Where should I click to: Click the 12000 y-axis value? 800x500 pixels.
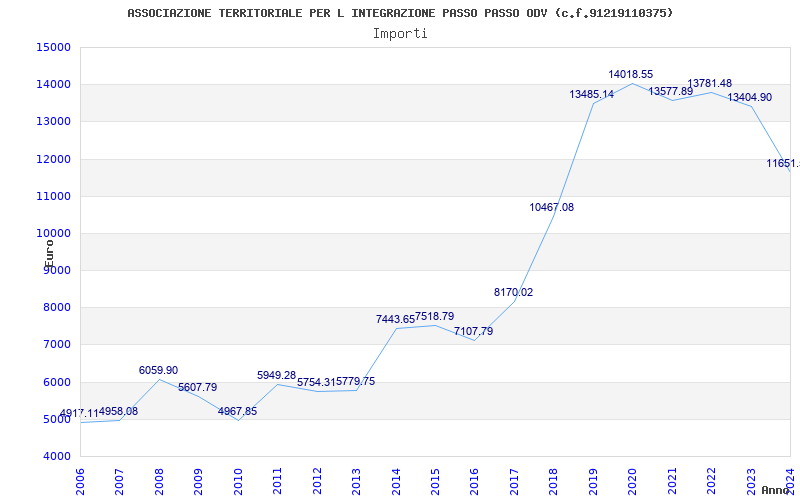tap(53, 159)
